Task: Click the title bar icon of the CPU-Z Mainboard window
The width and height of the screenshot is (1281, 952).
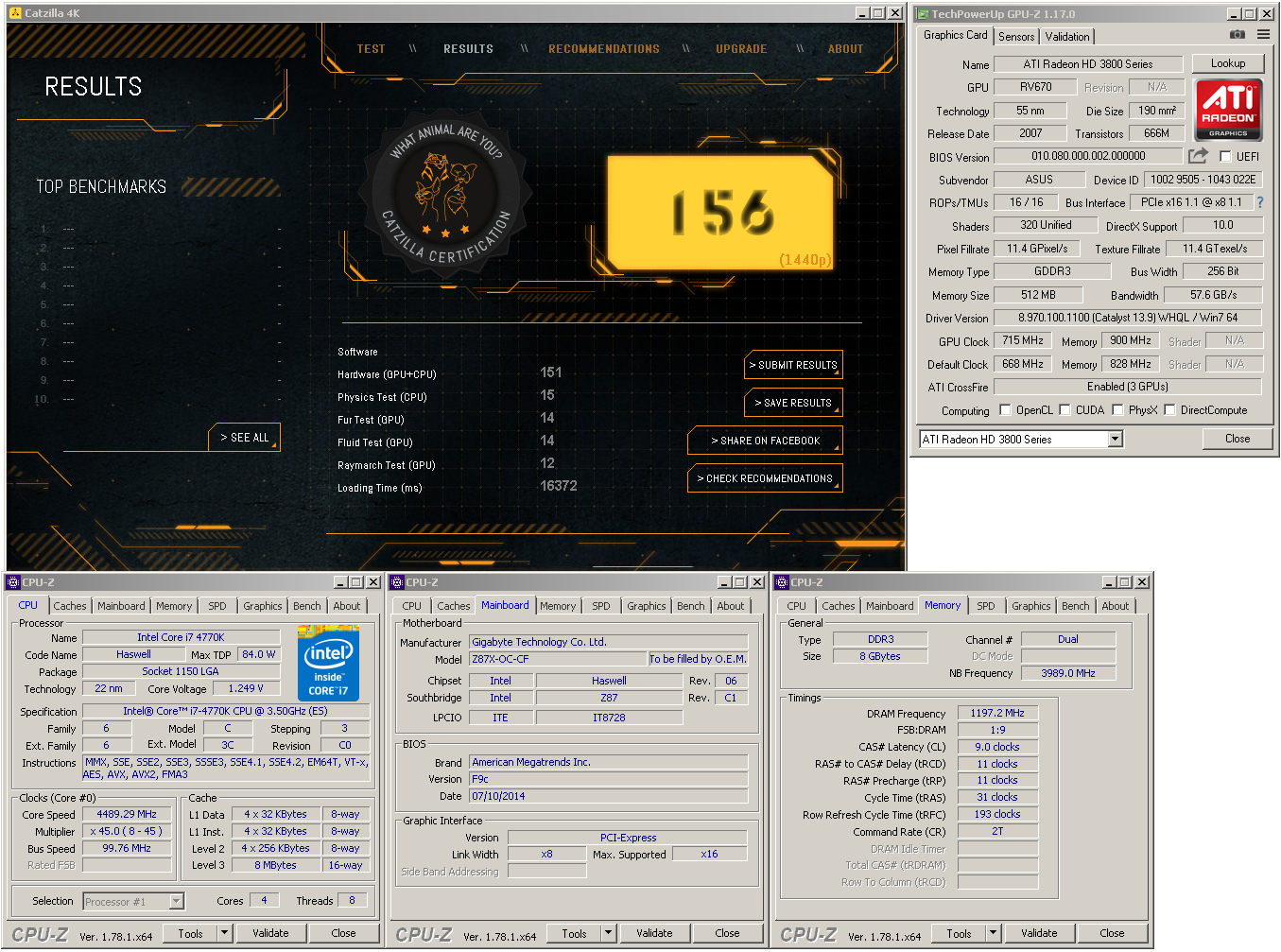Action: pos(397,582)
